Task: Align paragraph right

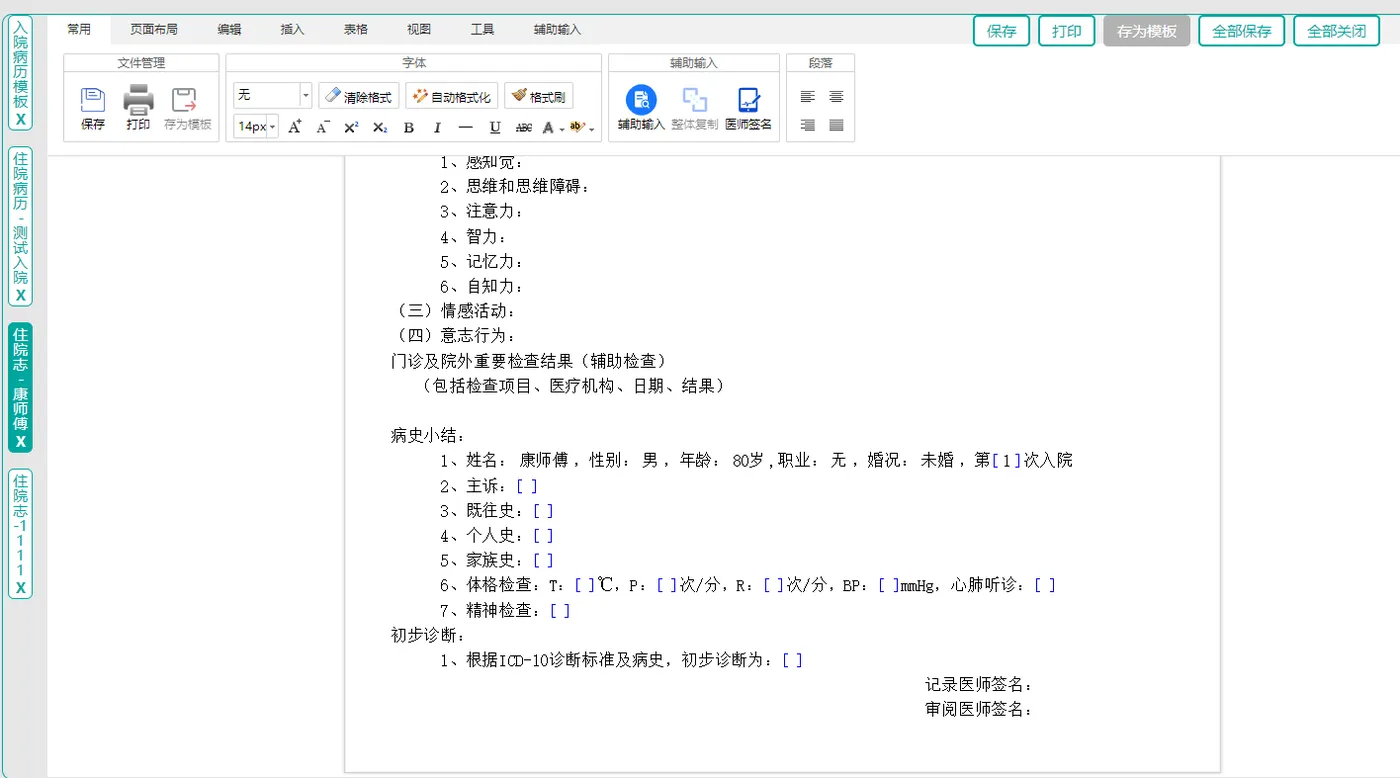Action: [x=808, y=125]
